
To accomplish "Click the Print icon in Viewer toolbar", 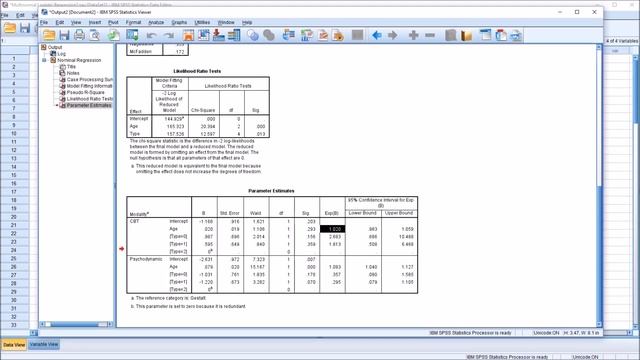I will click(79, 35).
